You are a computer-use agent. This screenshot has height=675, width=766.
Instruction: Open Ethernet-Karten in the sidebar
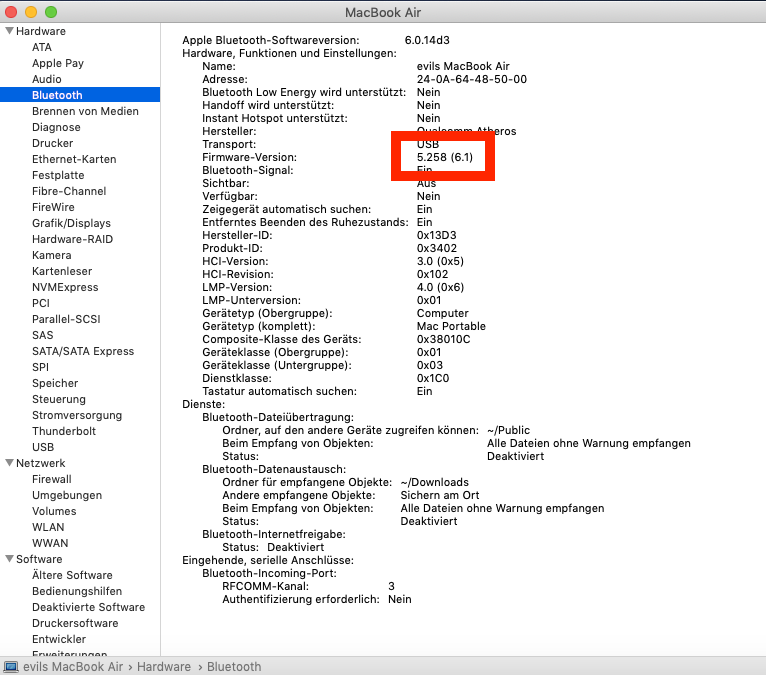coord(74,159)
